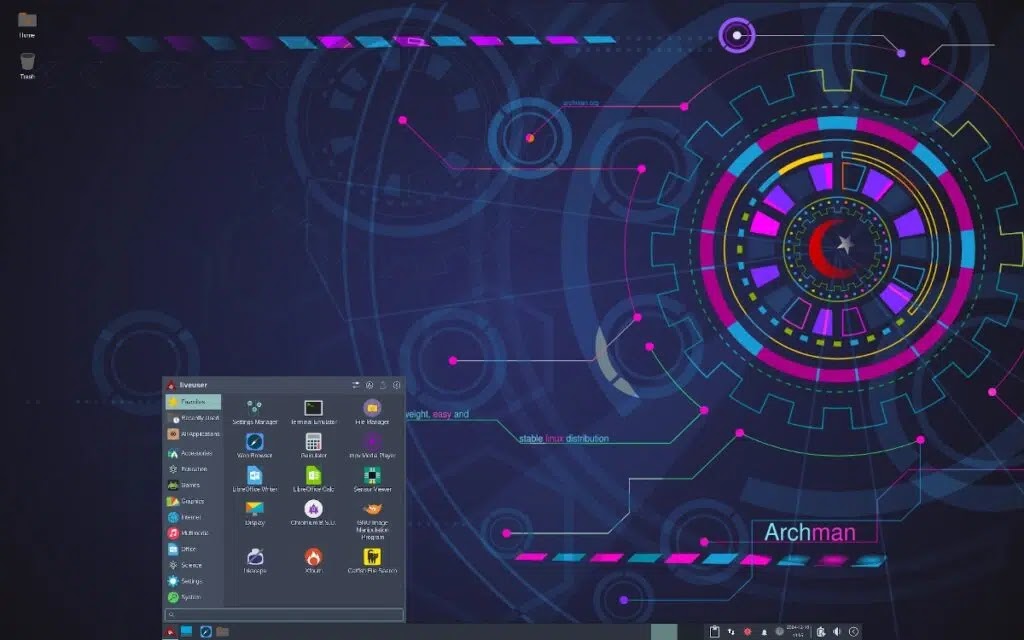Open the clipboard manager in the system tray
1024x640 pixels.
click(714, 632)
